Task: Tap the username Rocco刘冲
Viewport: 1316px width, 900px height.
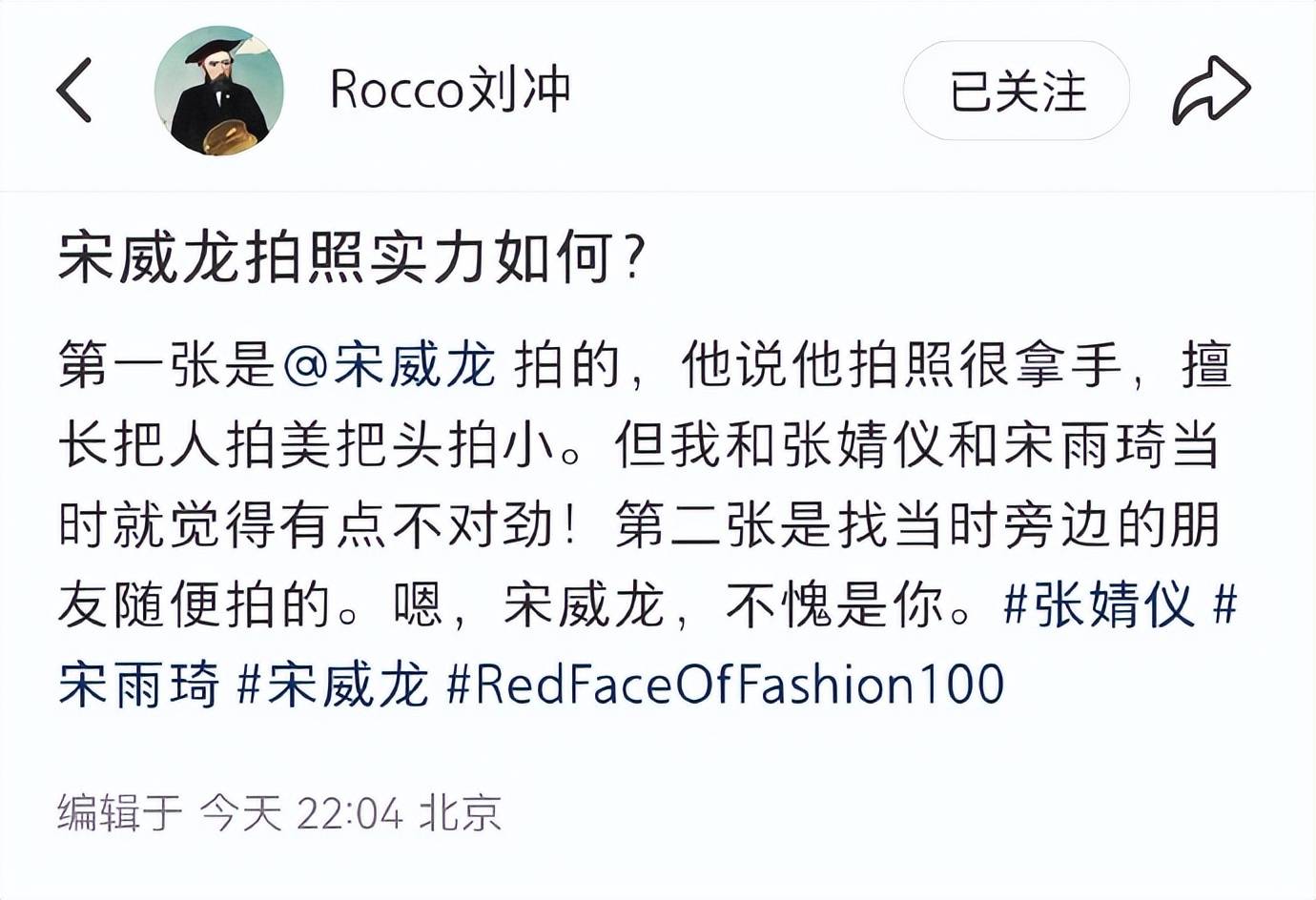Action: click(x=449, y=91)
